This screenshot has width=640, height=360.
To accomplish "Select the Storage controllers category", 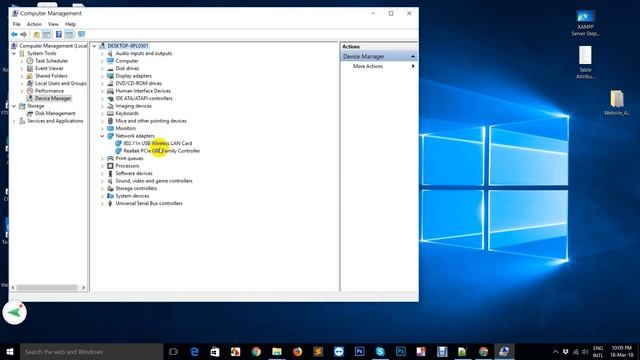I will tap(136, 189).
